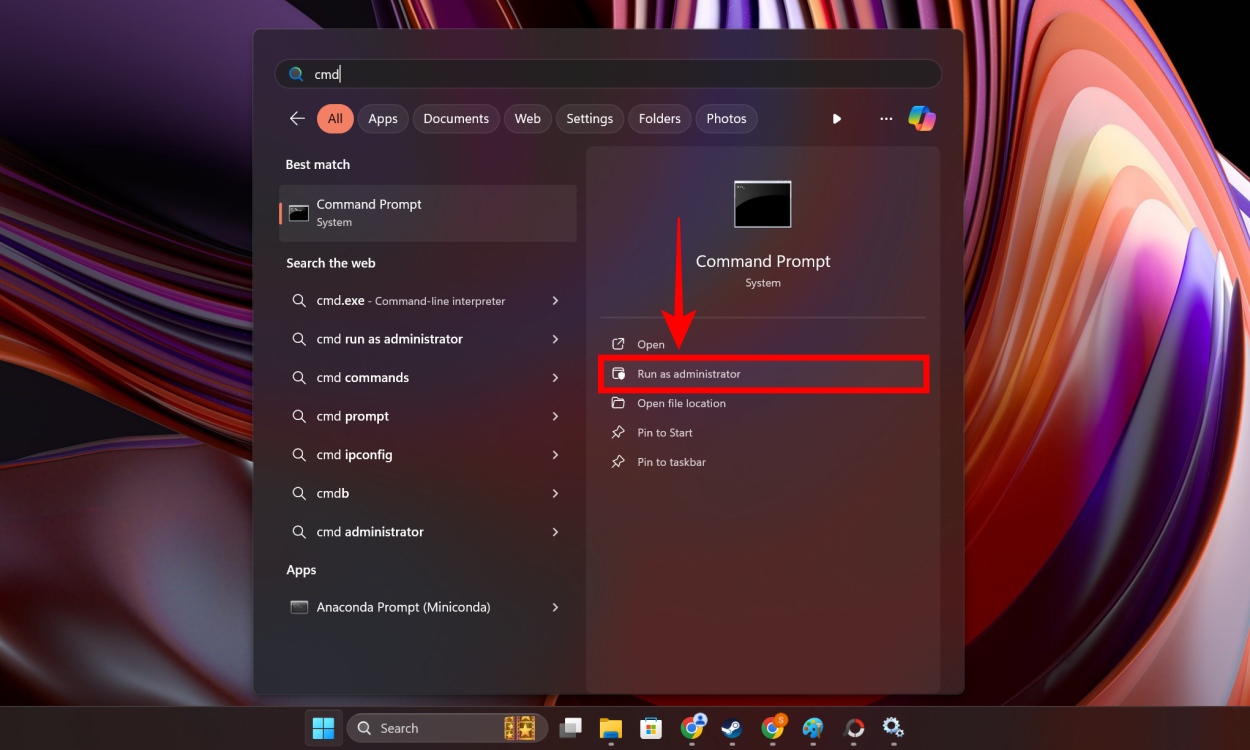1250x750 pixels.
Task: Launch Steam from the taskbar
Action: [x=732, y=728]
